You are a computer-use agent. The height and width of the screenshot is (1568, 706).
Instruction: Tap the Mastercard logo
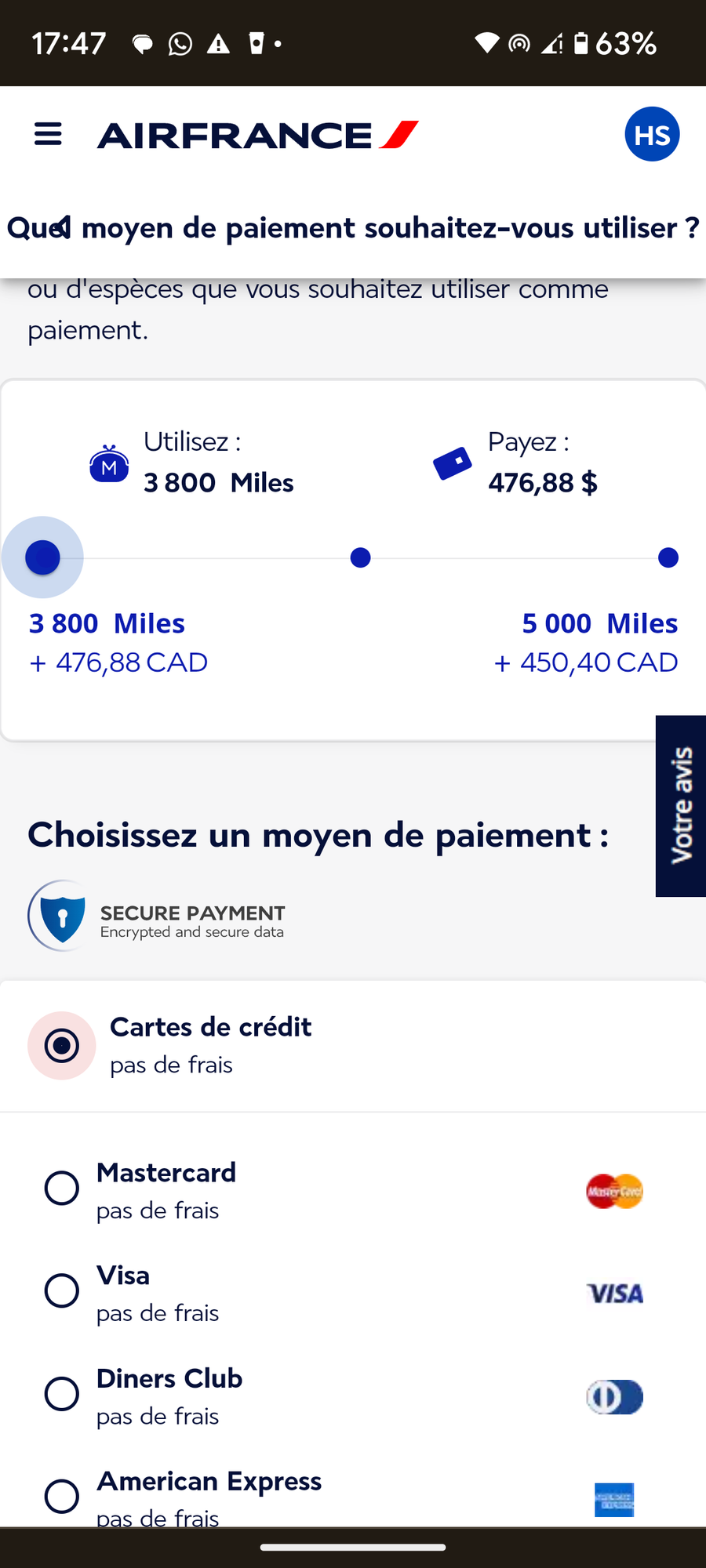tap(614, 1191)
